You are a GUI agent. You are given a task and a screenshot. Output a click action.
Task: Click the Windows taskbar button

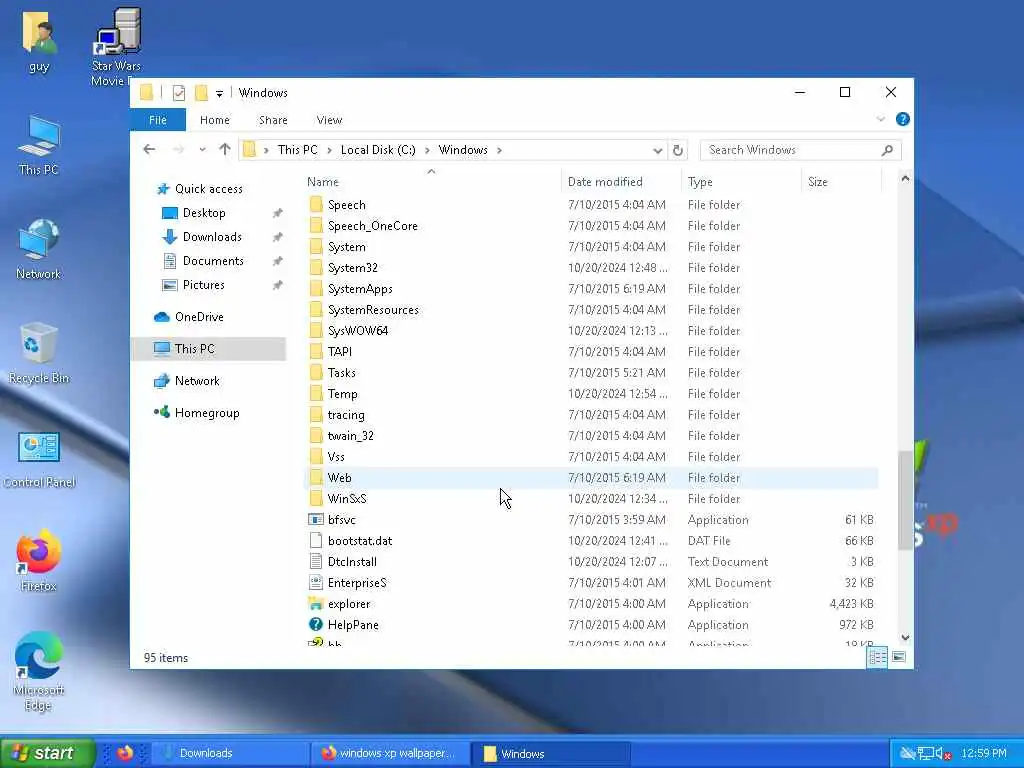click(551, 753)
